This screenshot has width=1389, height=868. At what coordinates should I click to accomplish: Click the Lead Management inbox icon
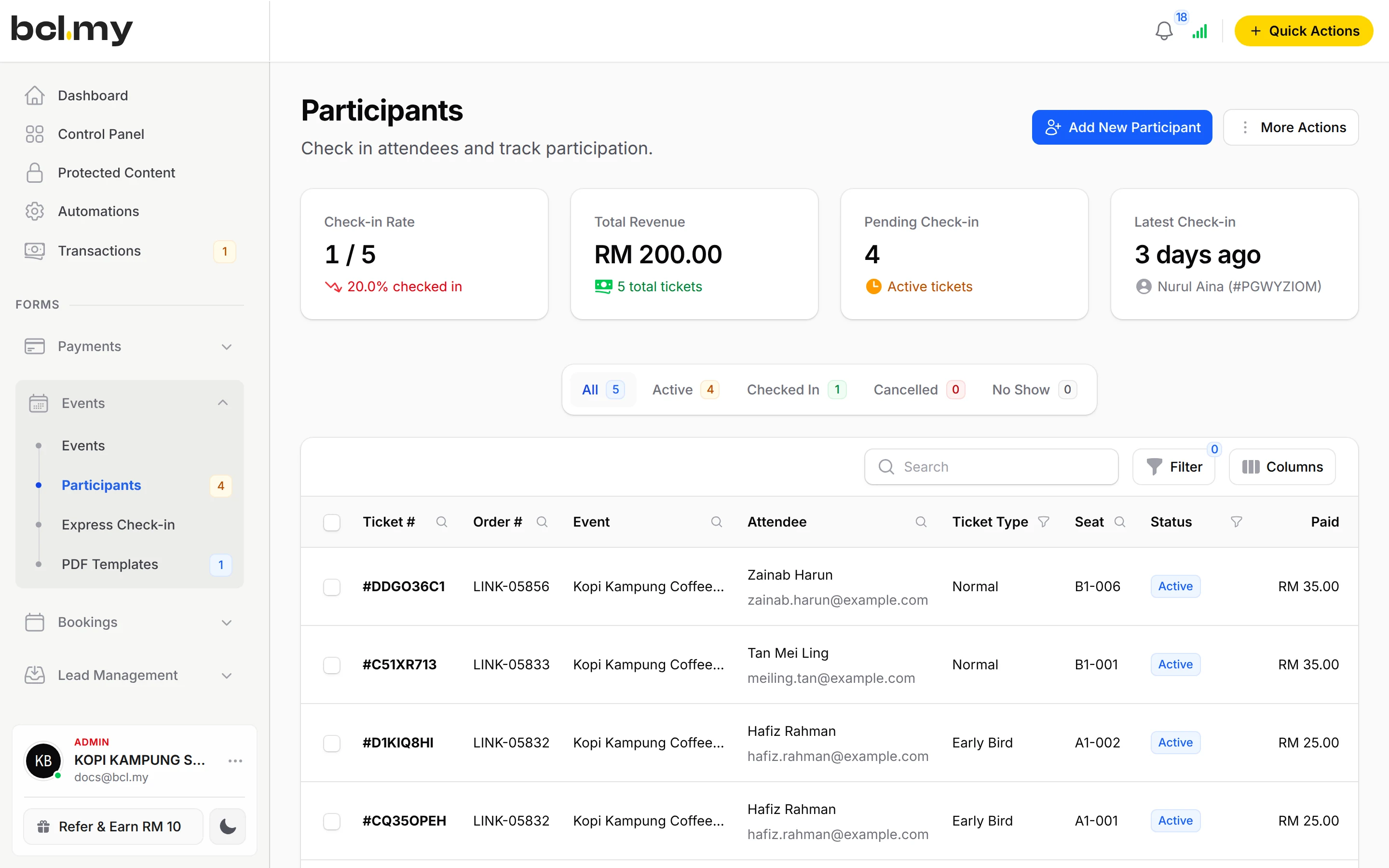[34, 675]
